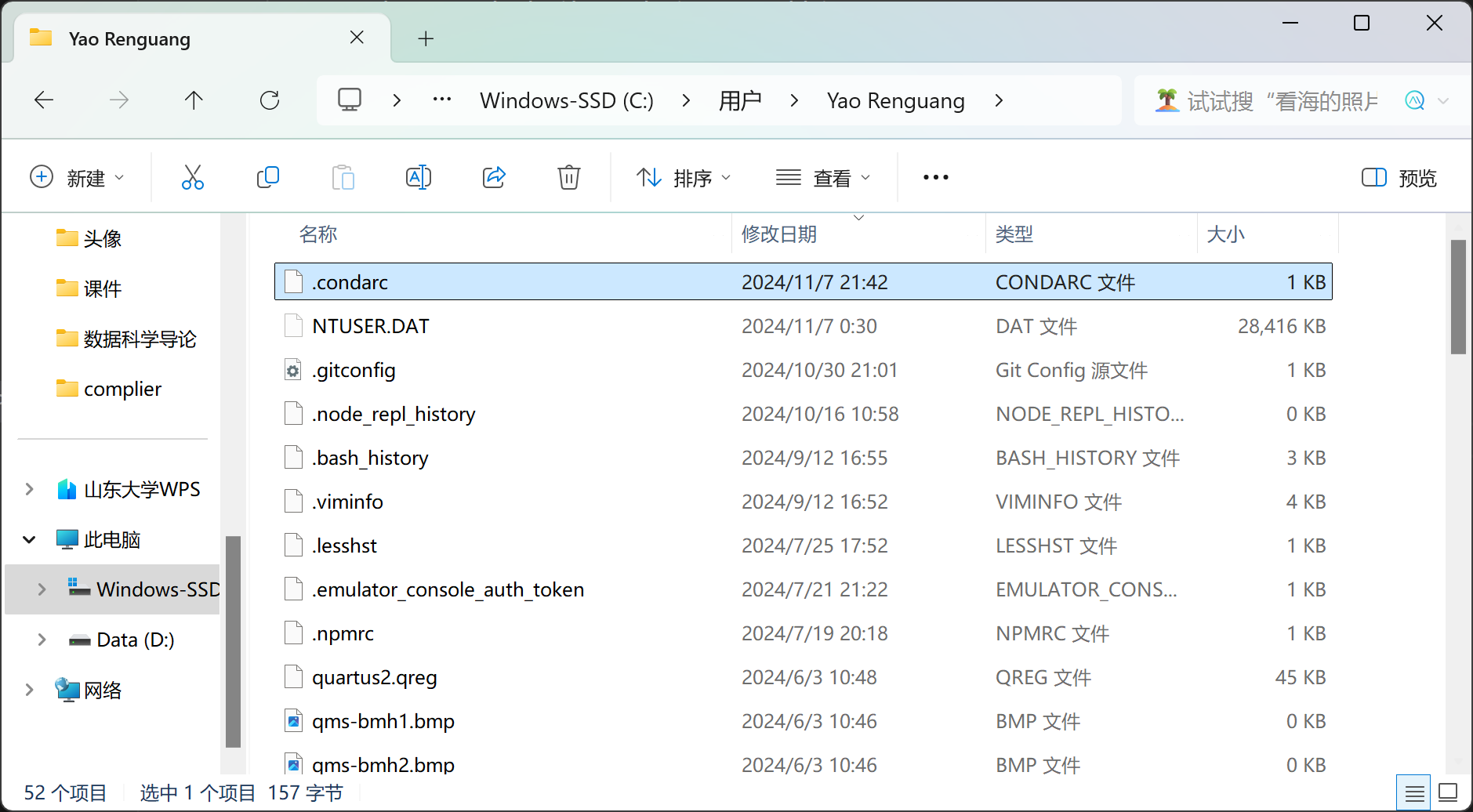Expand the Windows-SSD drive node

click(x=42, y=589)
